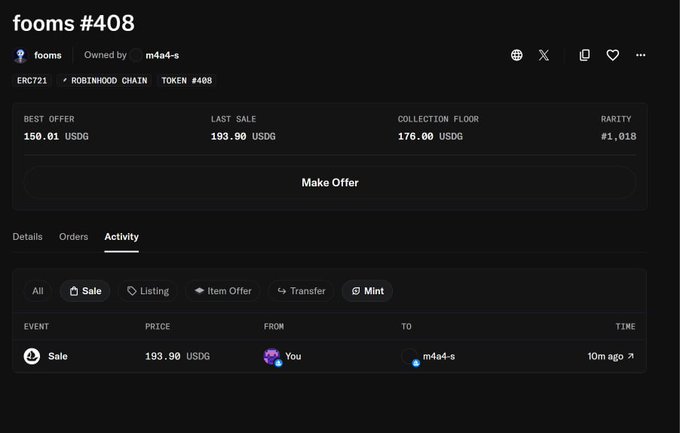Screen dimensions: 680x433
Task: Click the PRICE column header
Action: tap(157, 327)
